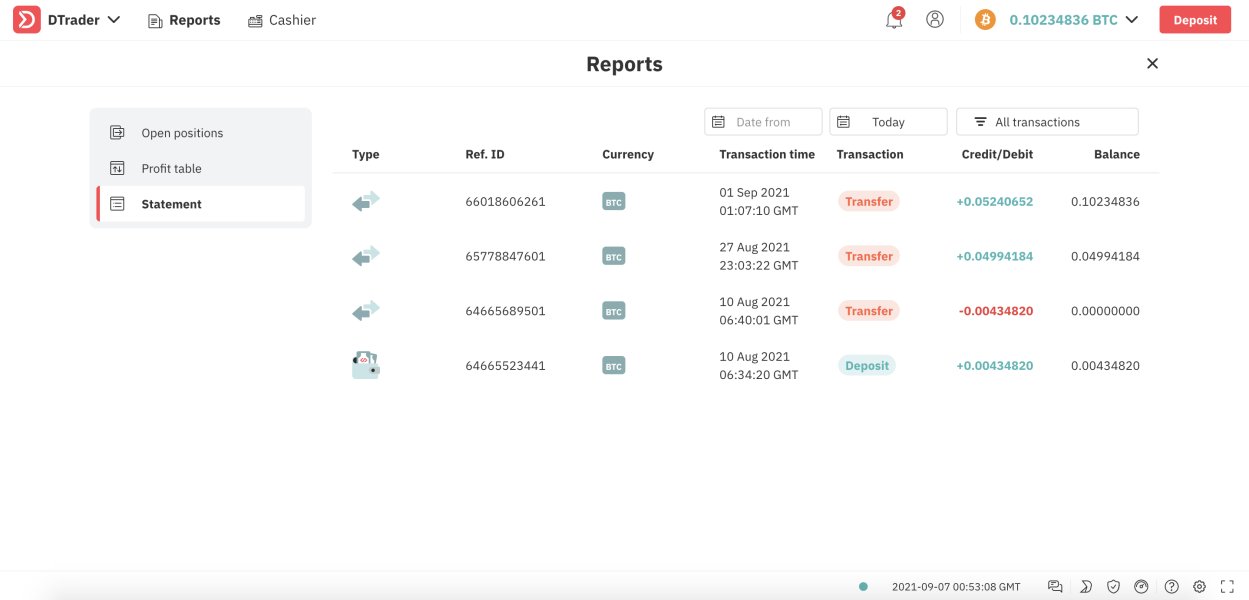The image size is (1249, 600).
Task: Open Cashier in top navigation
Action: 282,20
